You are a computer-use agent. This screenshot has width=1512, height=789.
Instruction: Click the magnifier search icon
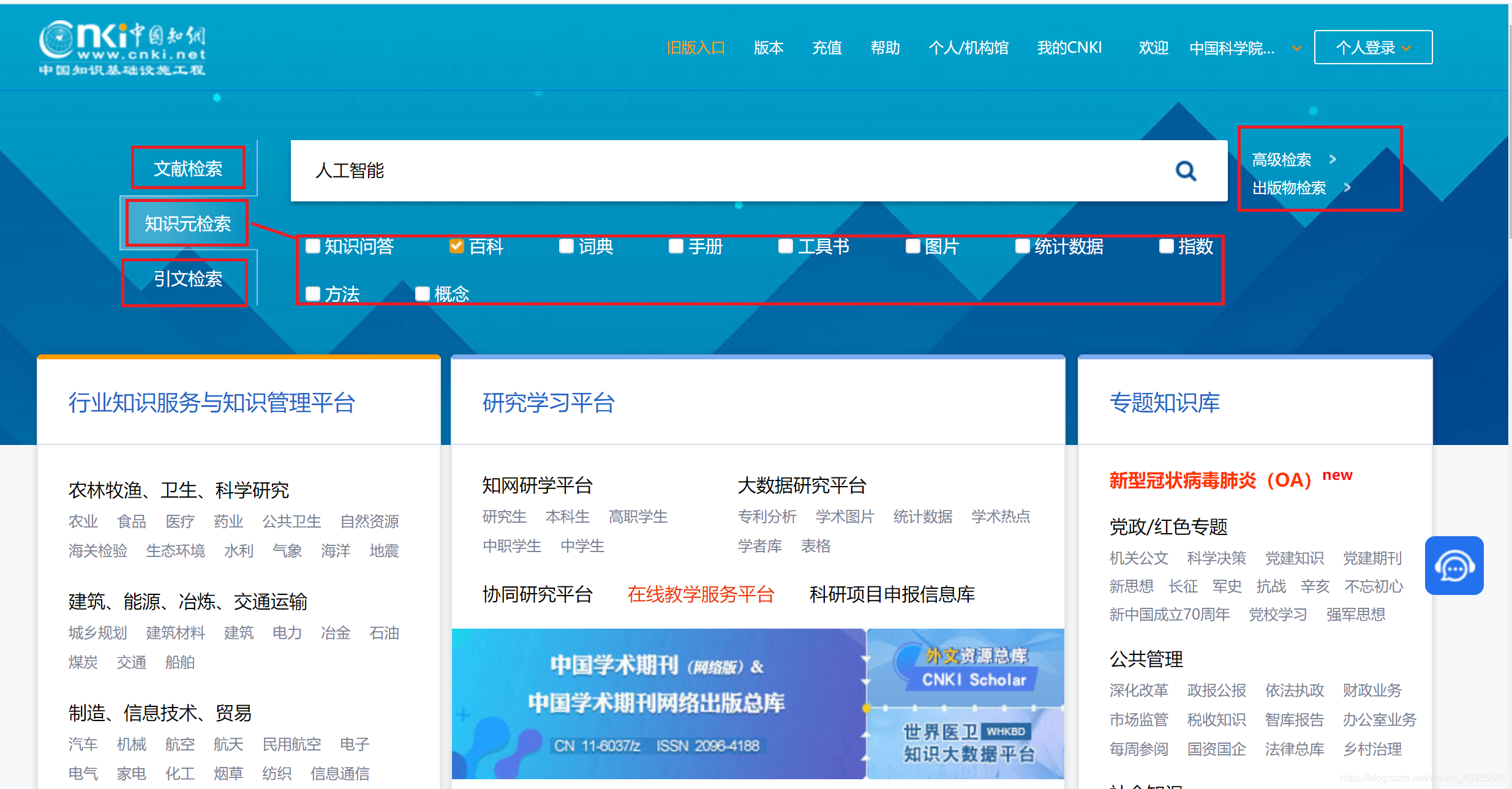point(1186,171)
